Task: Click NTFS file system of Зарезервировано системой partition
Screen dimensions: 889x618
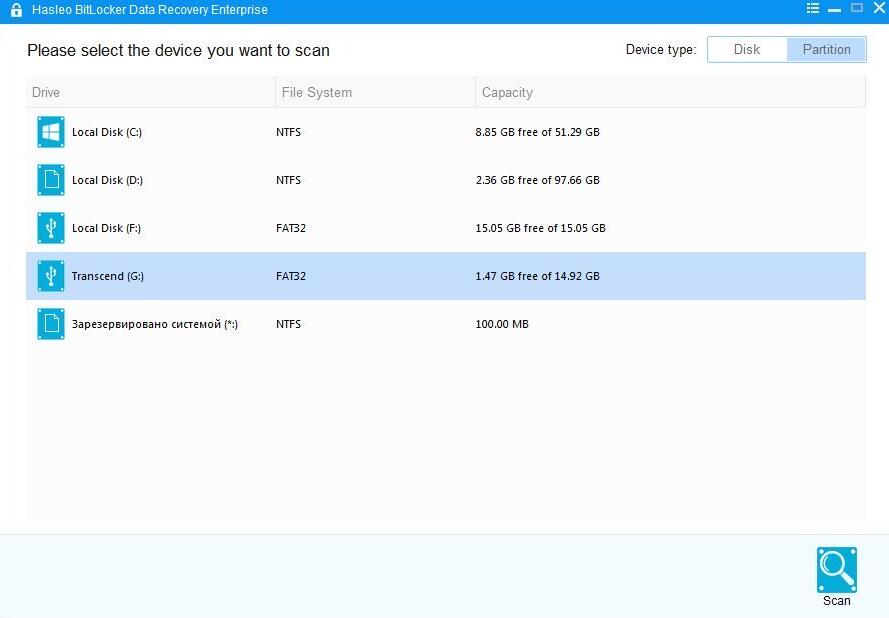Action: tap(289, 324)
